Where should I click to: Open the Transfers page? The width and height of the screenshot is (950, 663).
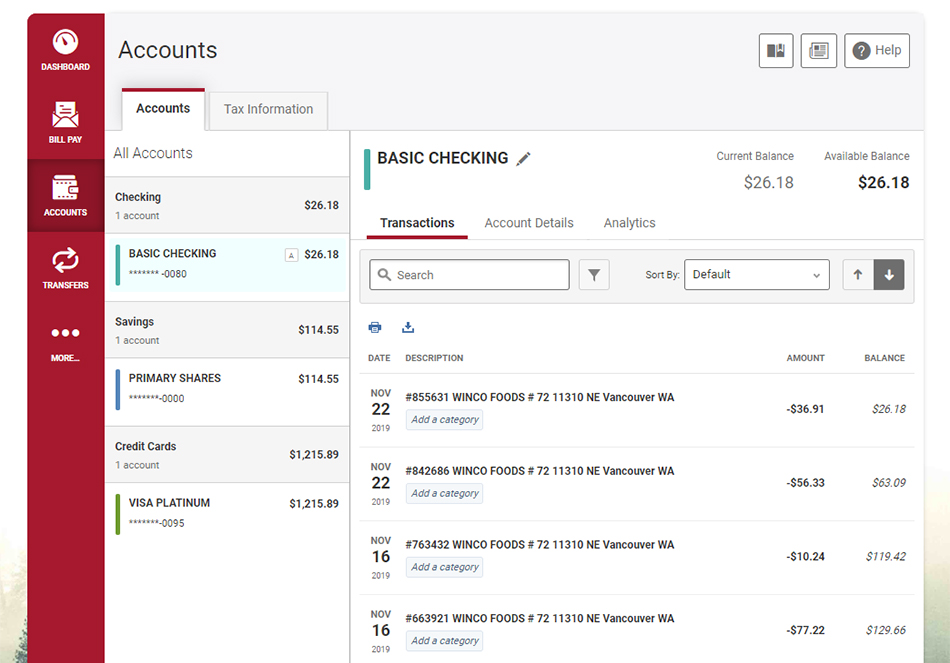point(65,268)
